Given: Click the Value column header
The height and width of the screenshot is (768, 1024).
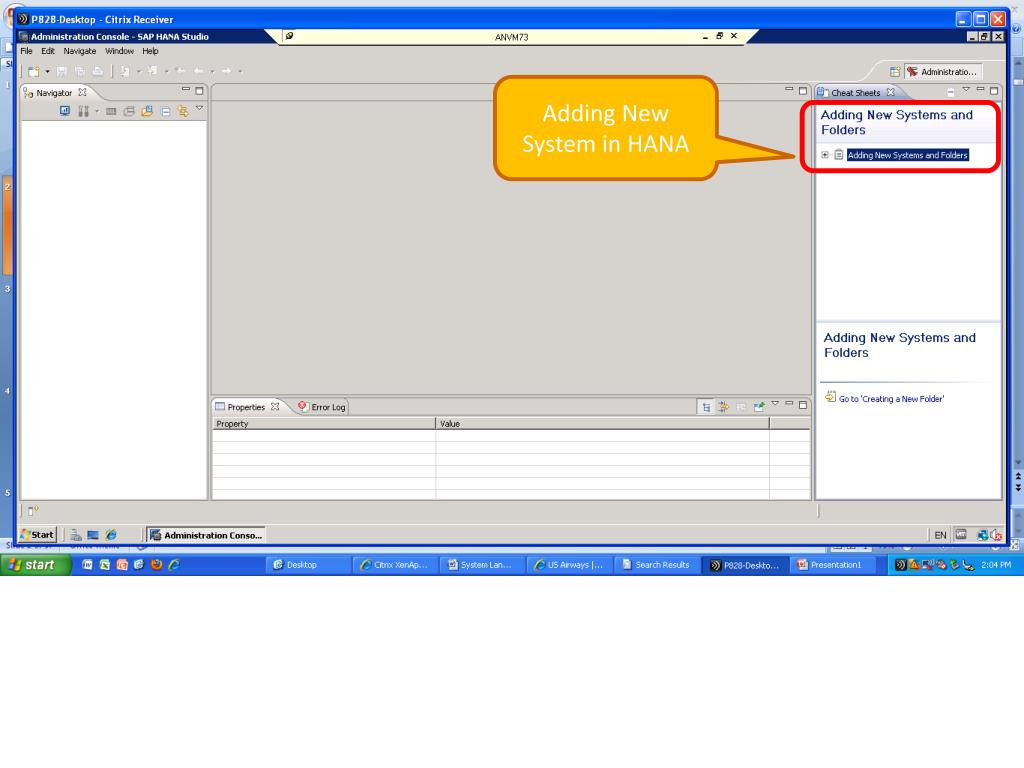Looking at the screenshot, I should point(603,424).
